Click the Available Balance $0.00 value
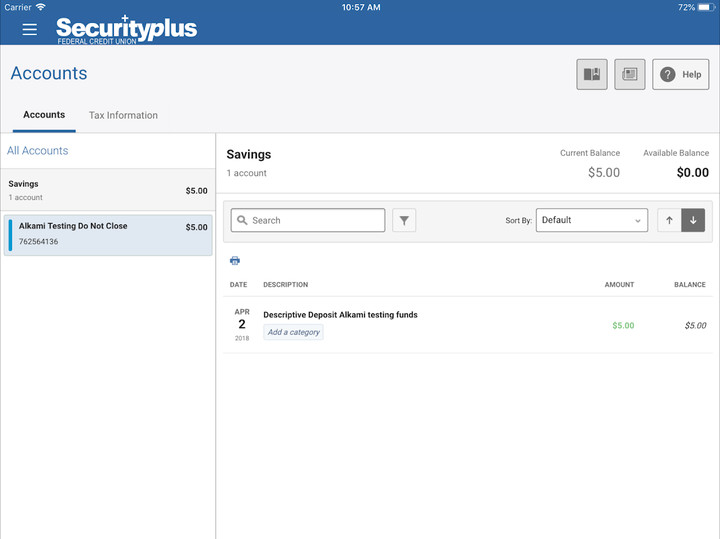720x539 pixels. [692, 173]
